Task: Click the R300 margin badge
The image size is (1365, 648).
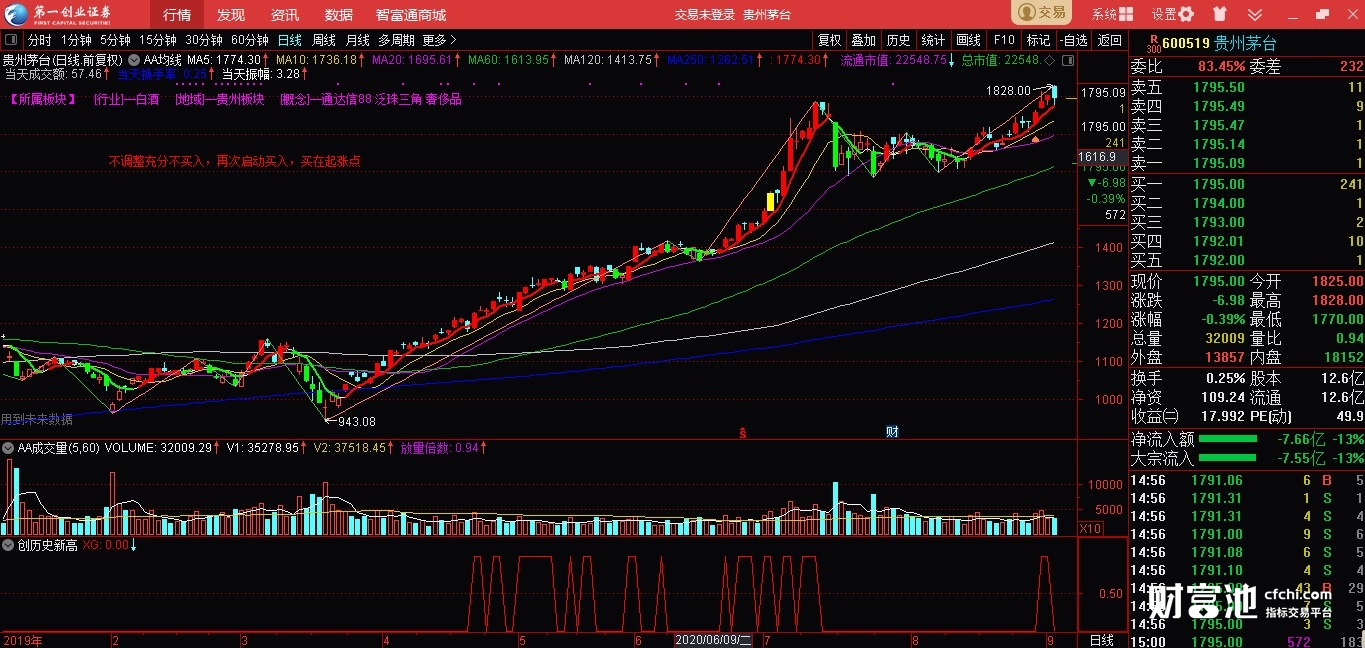Action: pyautogui.click(x=1153, y=43)
